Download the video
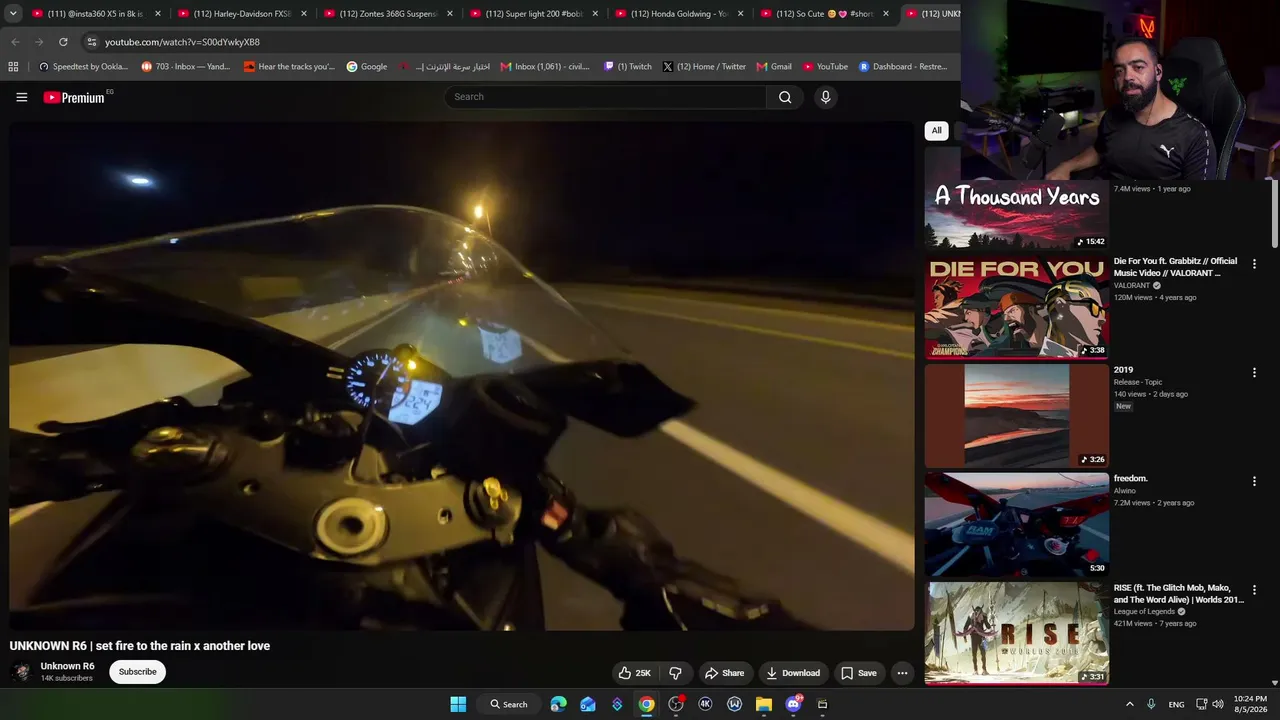The width and height of the screenshot is (1280, 720). (x=793, y=673)
